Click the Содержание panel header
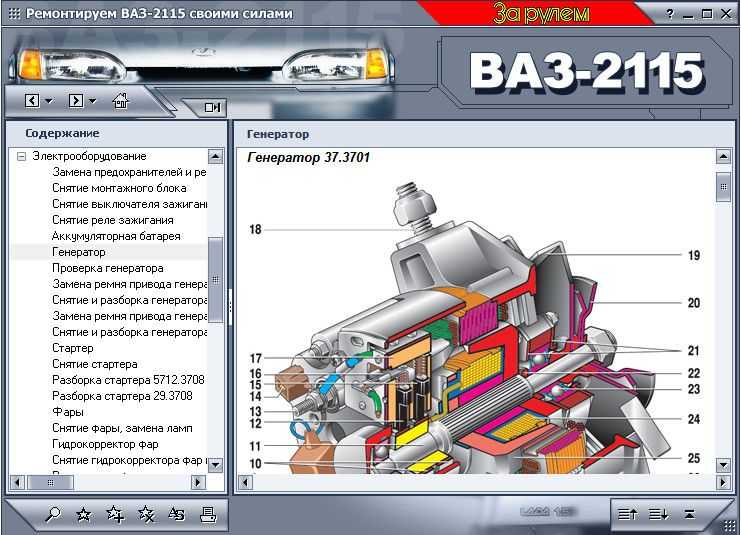 pyautogui.click(x=62, y=133)
